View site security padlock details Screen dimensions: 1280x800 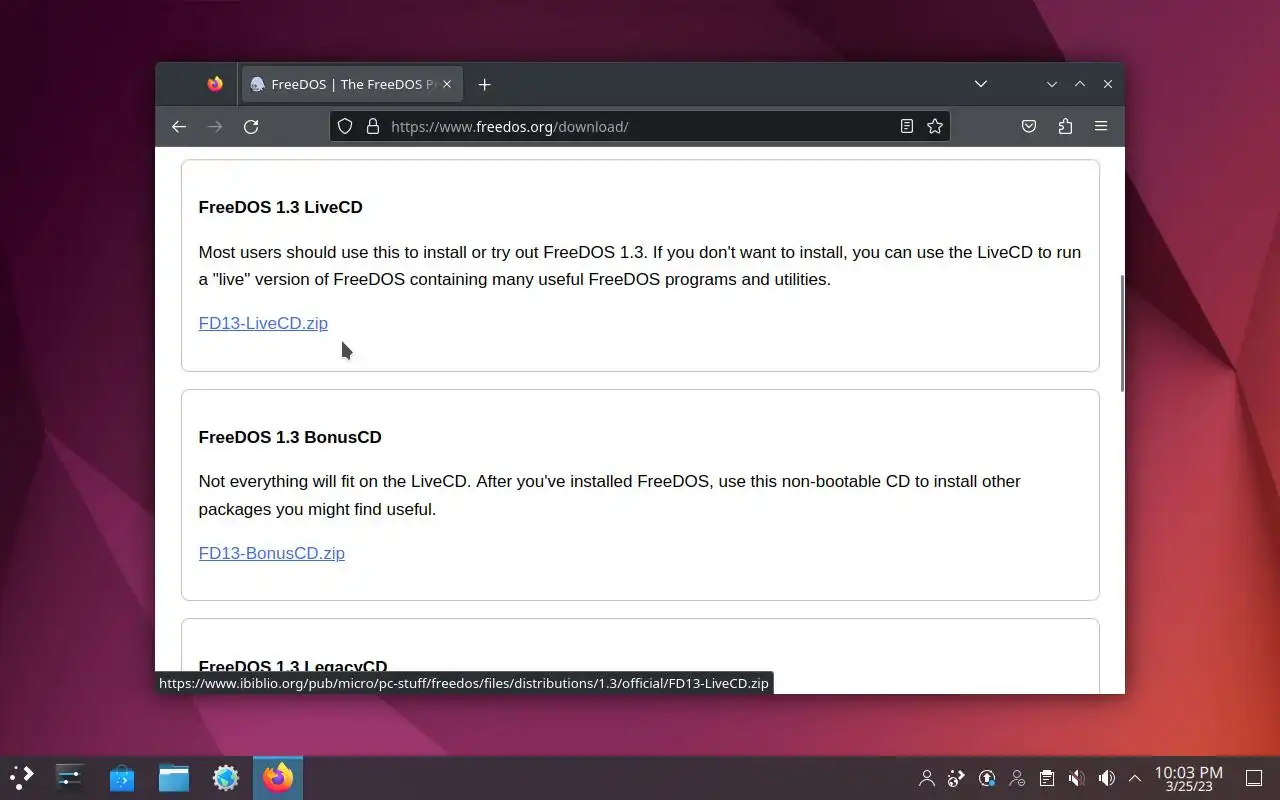(373, 126)
